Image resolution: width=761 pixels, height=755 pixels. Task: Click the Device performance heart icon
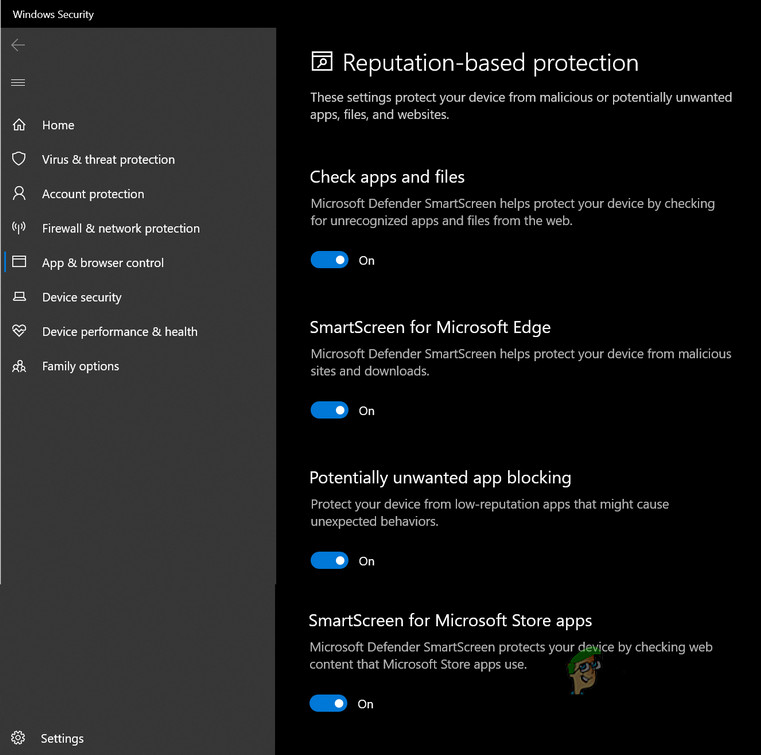click(x=19, y=331)
